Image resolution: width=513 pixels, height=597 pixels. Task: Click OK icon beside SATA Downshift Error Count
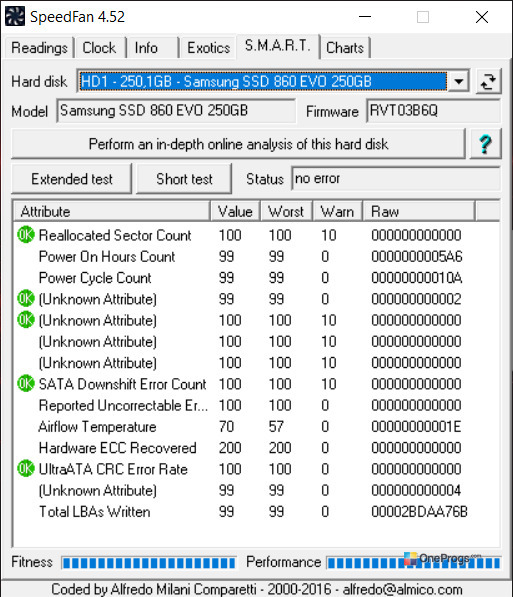(26, 383)
